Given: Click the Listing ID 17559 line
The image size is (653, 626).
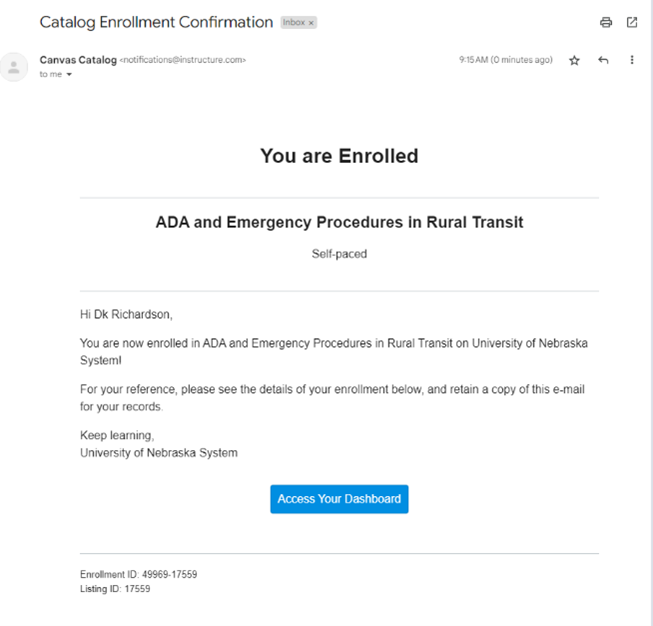Looking at the screenshot, I should click(x=115, y=589).
